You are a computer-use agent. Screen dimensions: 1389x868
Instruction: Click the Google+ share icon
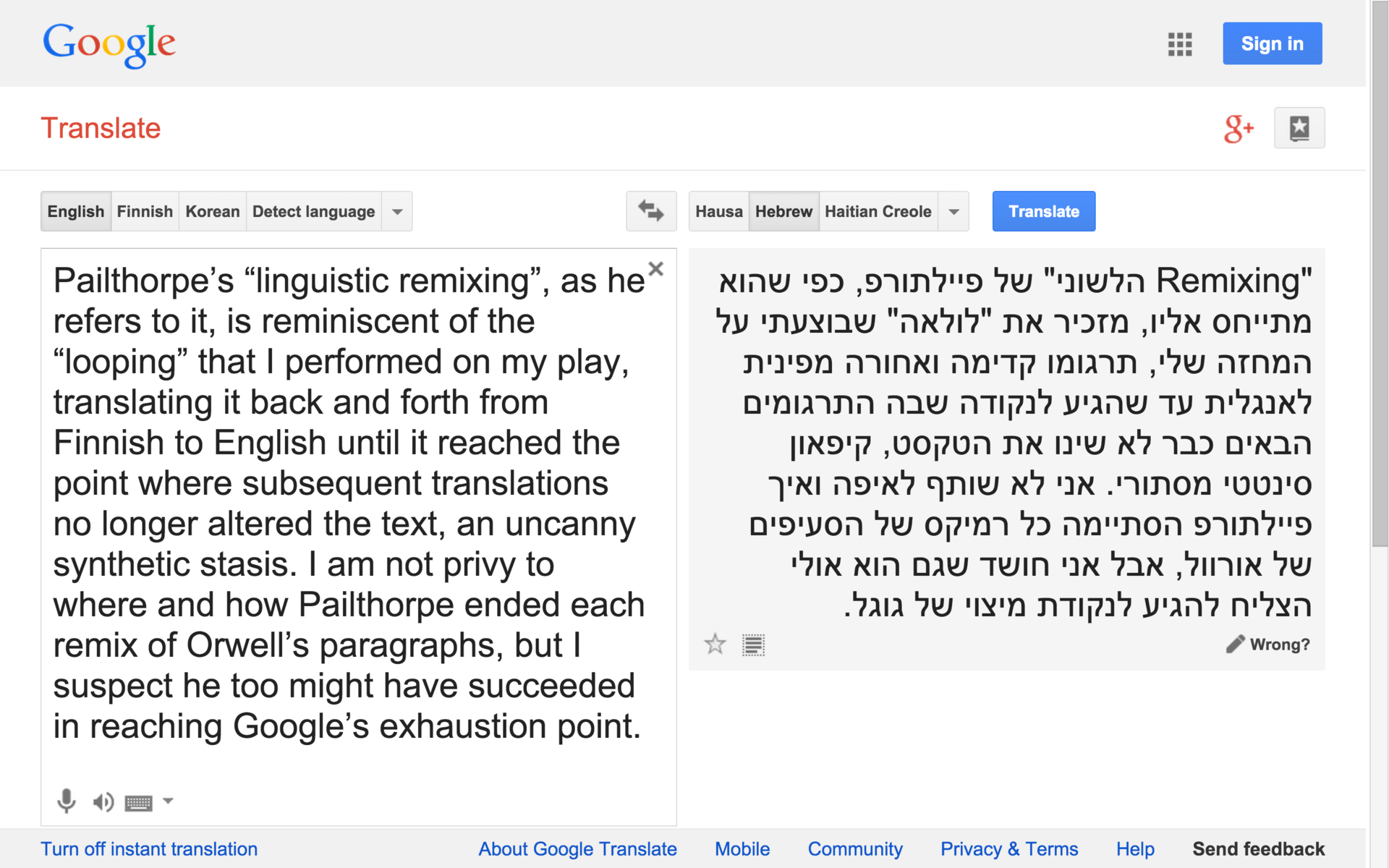click(x=1238, y=129)
